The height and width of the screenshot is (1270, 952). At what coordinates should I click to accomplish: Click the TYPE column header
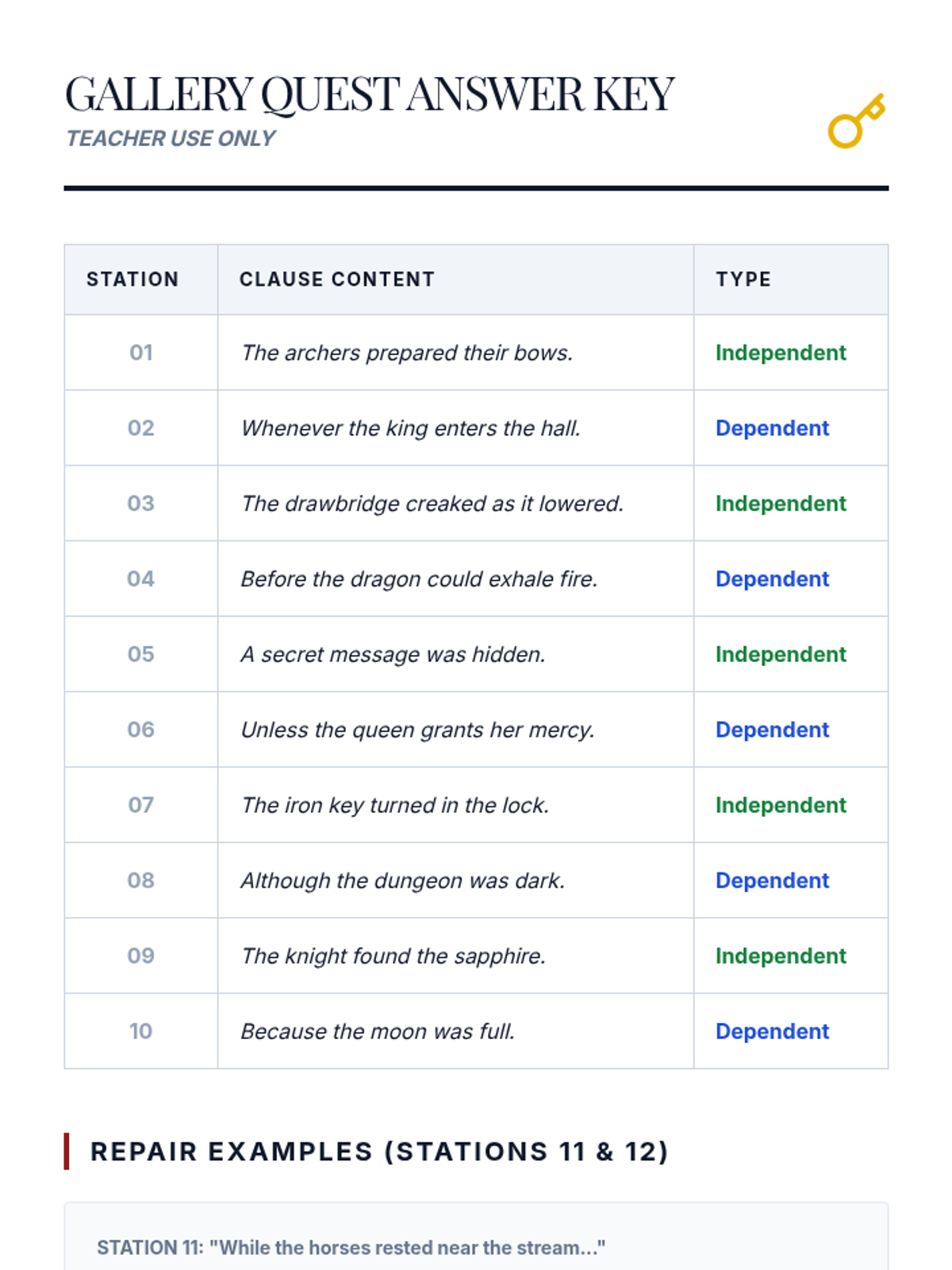coord(743,279)
